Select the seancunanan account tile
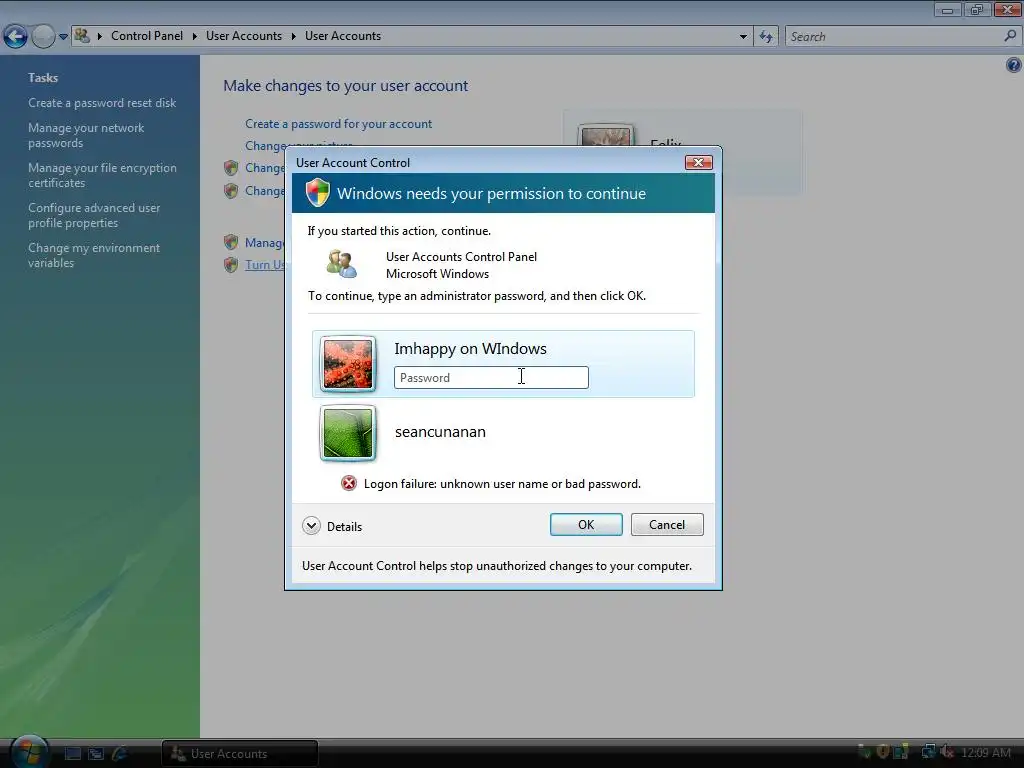Image resolution: width=1024 pixels, height=768 pixels. point(503,432)
